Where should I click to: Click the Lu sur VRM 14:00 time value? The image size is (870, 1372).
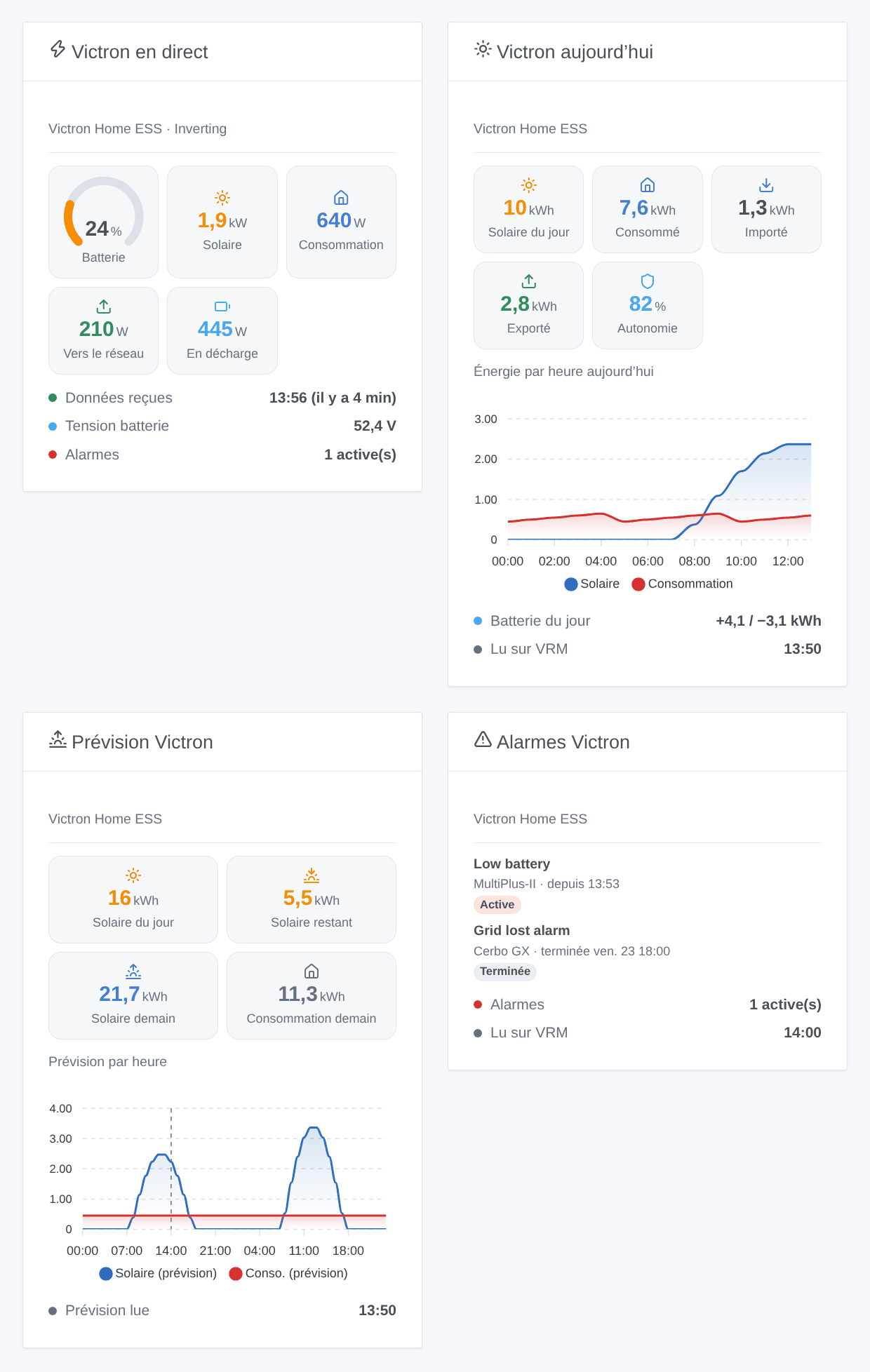[x=802, y=1033]
